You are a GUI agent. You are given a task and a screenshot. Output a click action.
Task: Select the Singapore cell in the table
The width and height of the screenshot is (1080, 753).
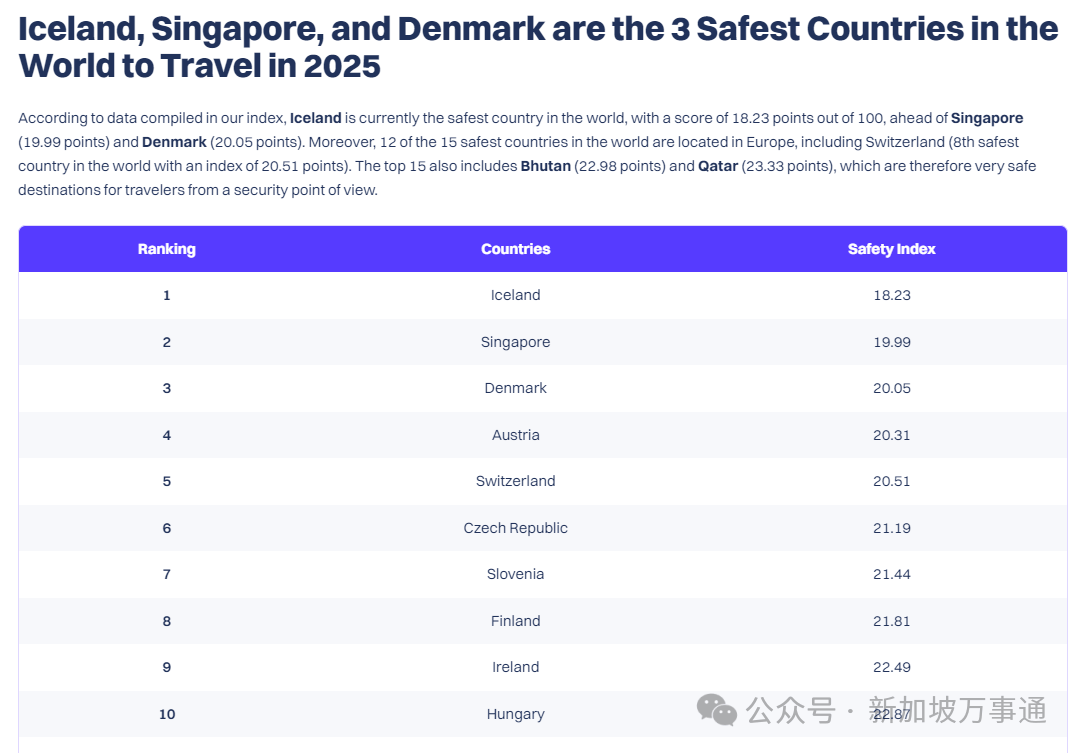[516, 342]
